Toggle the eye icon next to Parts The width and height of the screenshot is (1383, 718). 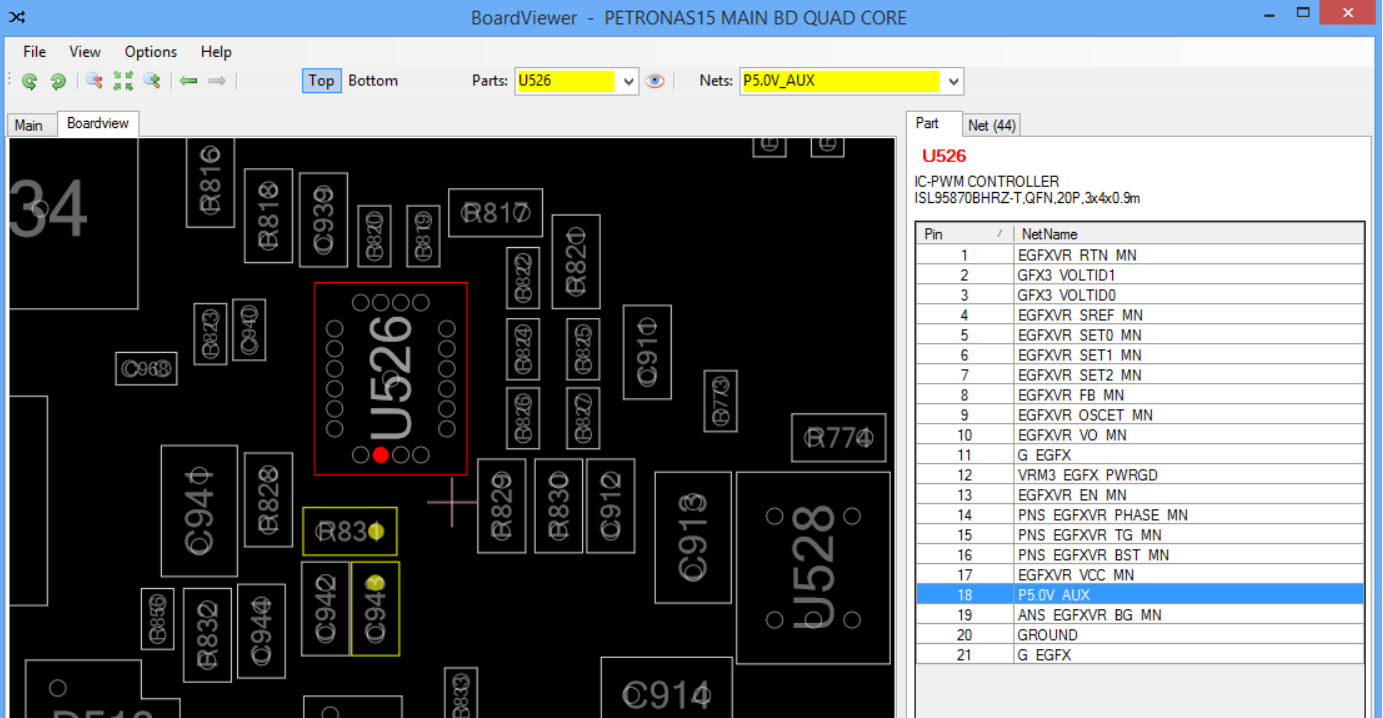(x=655, y=81)
